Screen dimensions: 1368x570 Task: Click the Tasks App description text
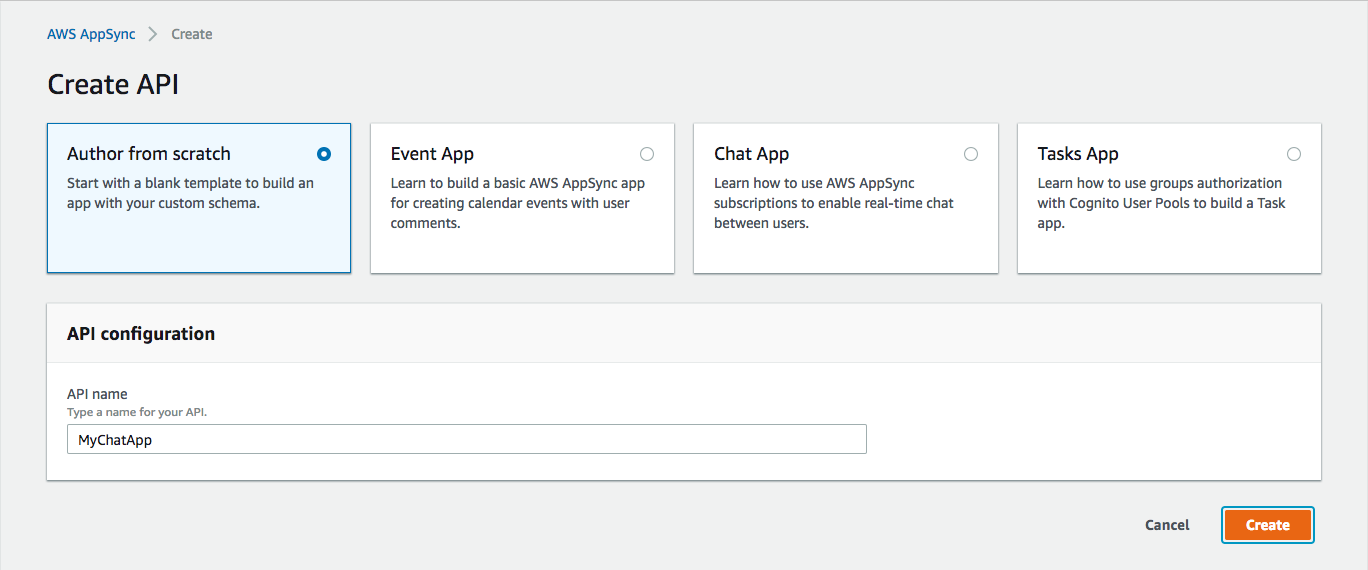1161,203
